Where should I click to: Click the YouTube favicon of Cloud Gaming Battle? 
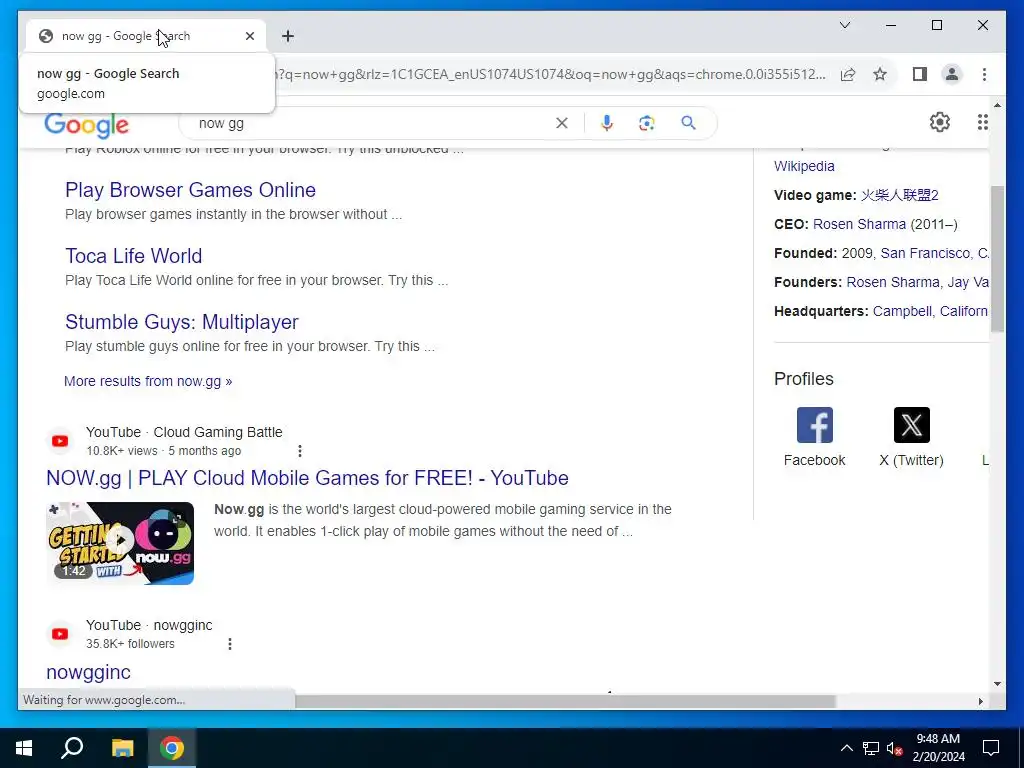click(59, 441)
